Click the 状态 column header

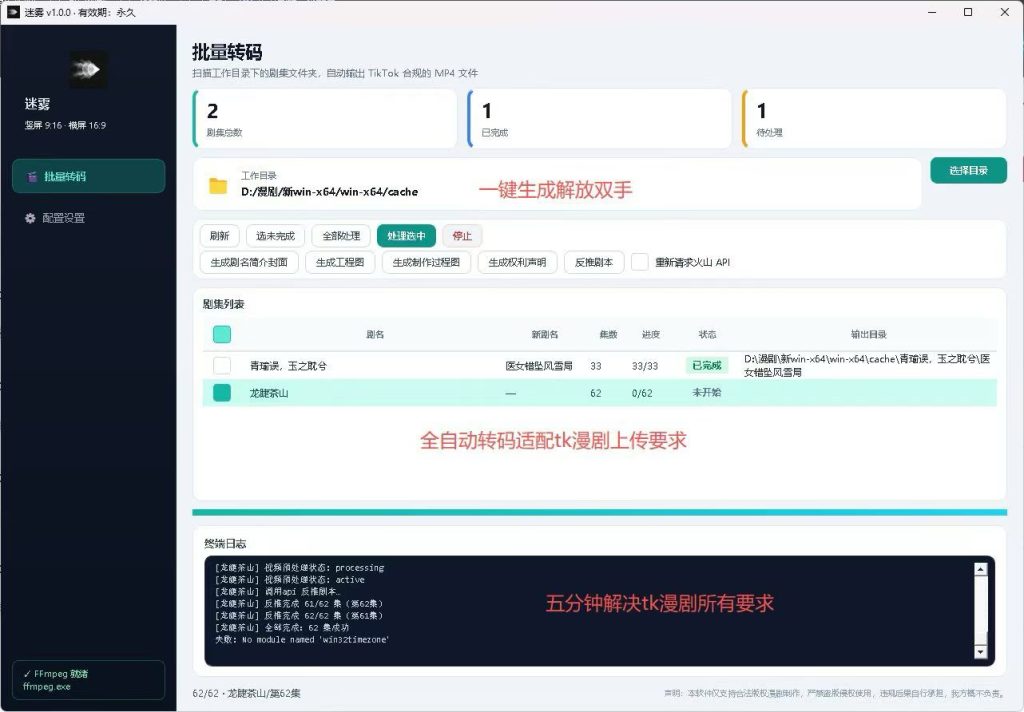click(707, 334)
